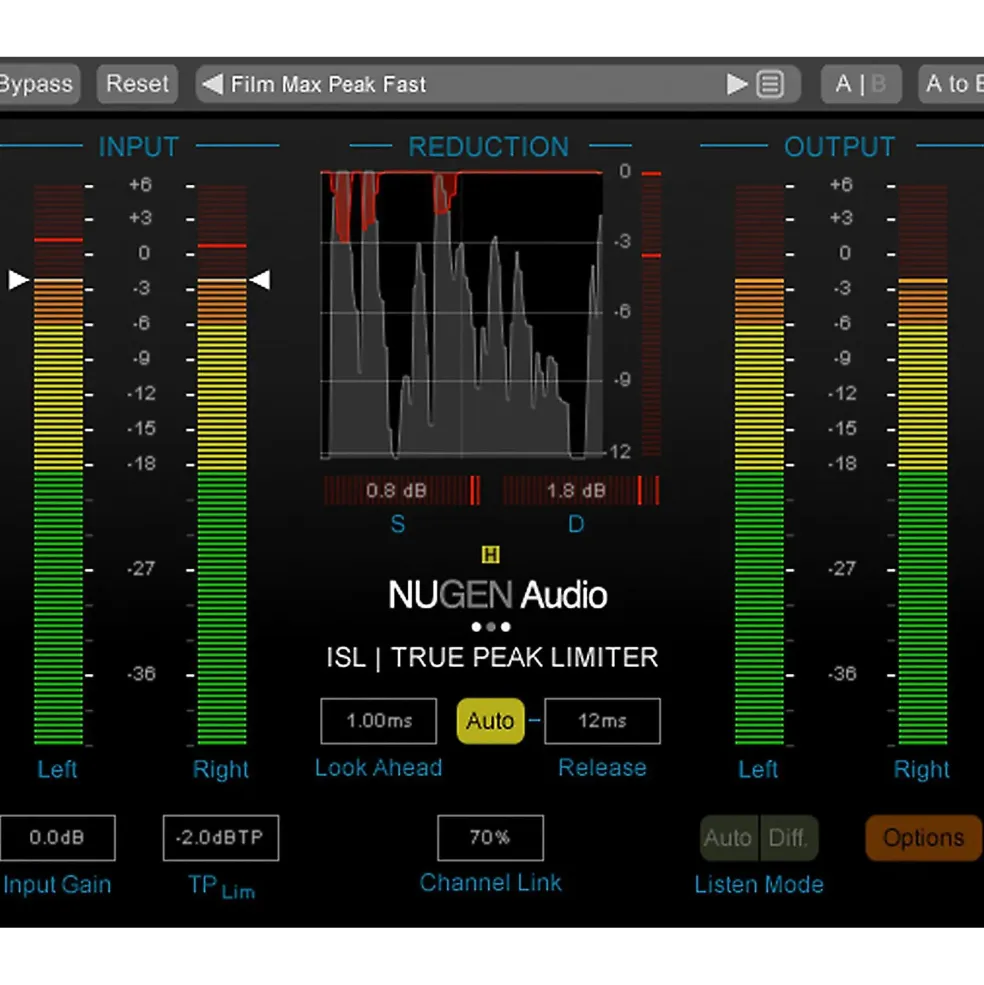Click the TP Lim label
This screenshot has width=984, height=985.
[221, 886]
